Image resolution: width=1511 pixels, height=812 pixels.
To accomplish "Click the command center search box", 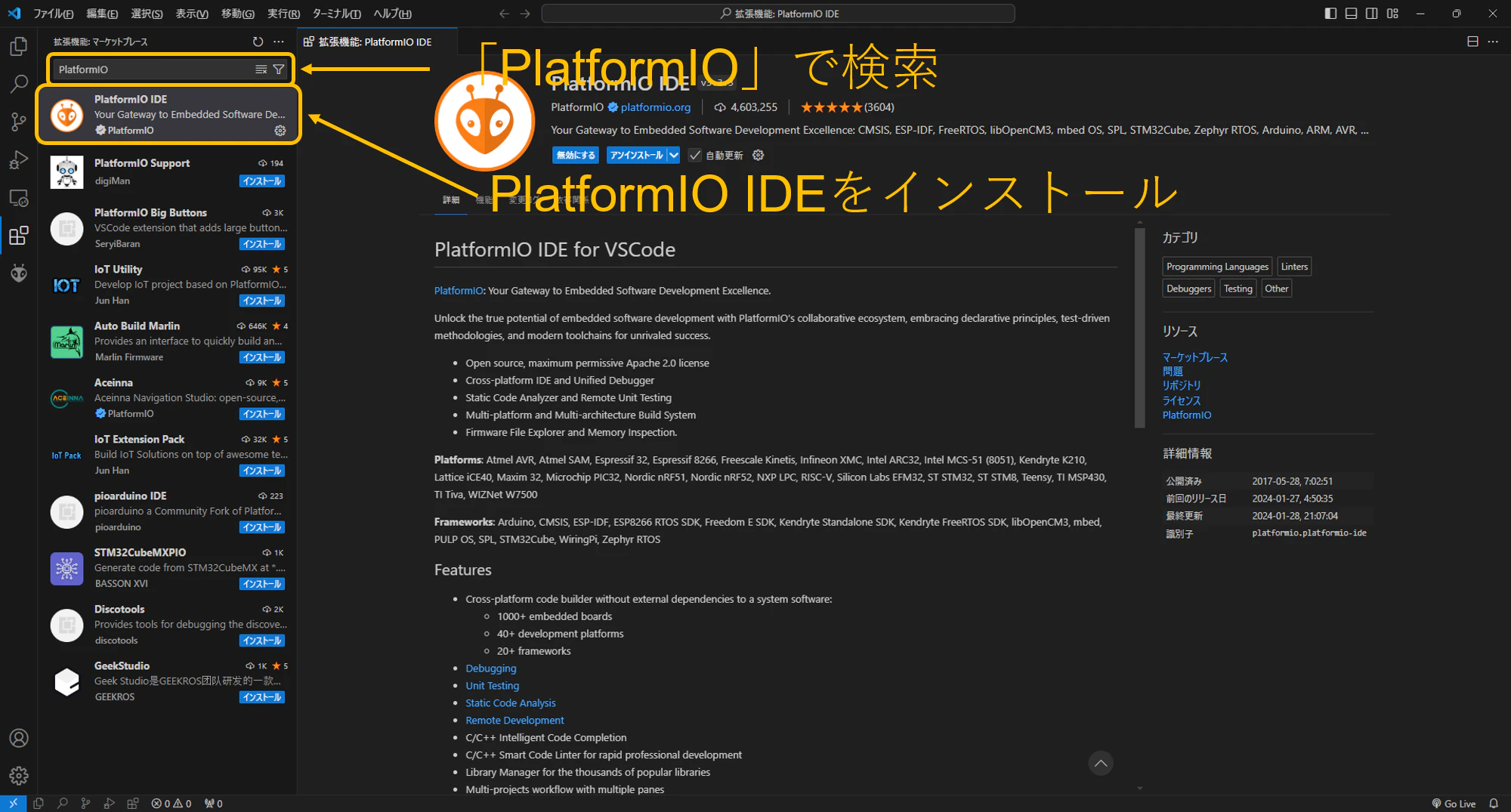I will 778,14.
